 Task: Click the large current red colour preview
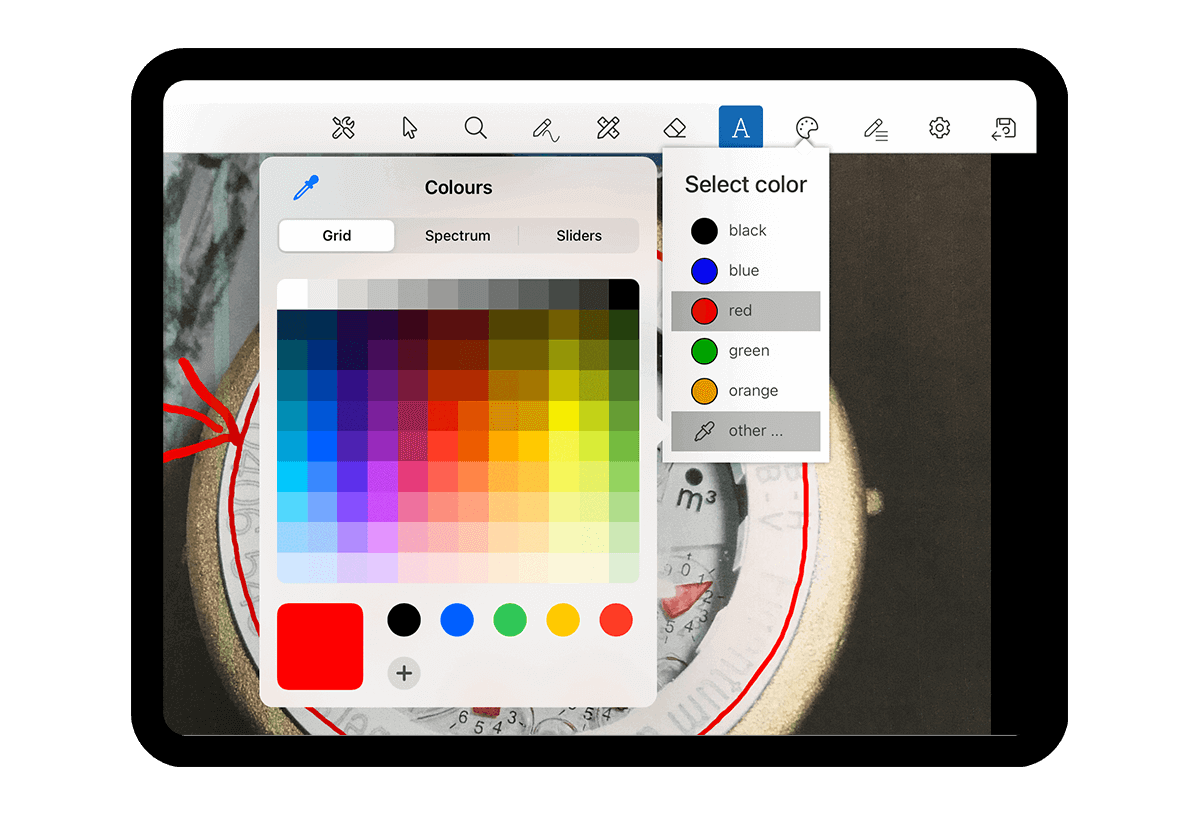point(320,646)
